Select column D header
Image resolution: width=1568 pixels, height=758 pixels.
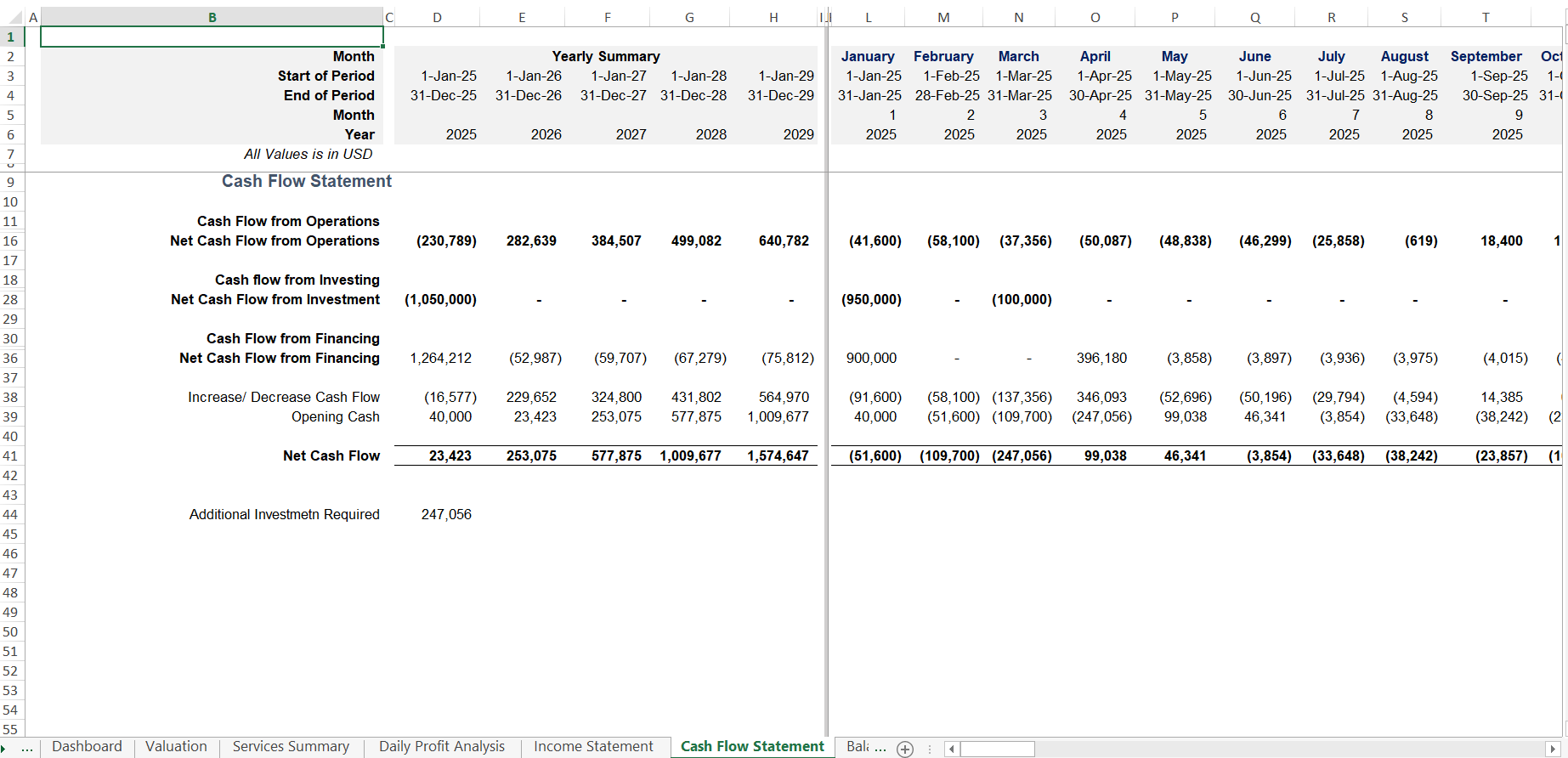point(437,17)
